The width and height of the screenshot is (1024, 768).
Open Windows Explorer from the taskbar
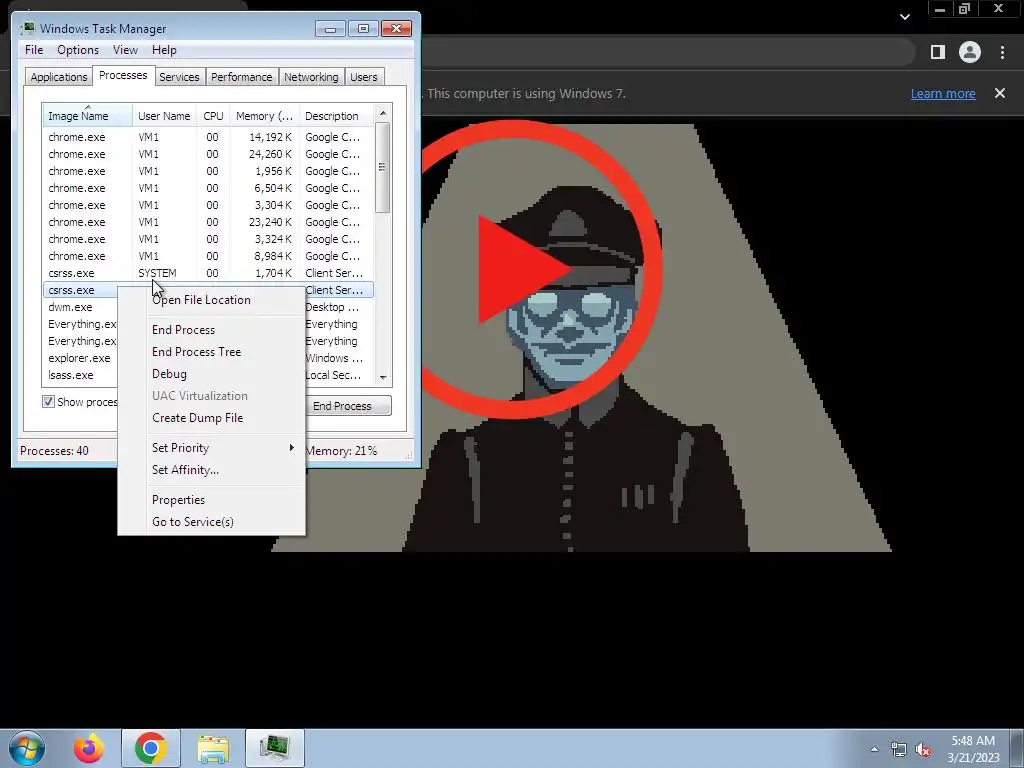coord(214,748)
